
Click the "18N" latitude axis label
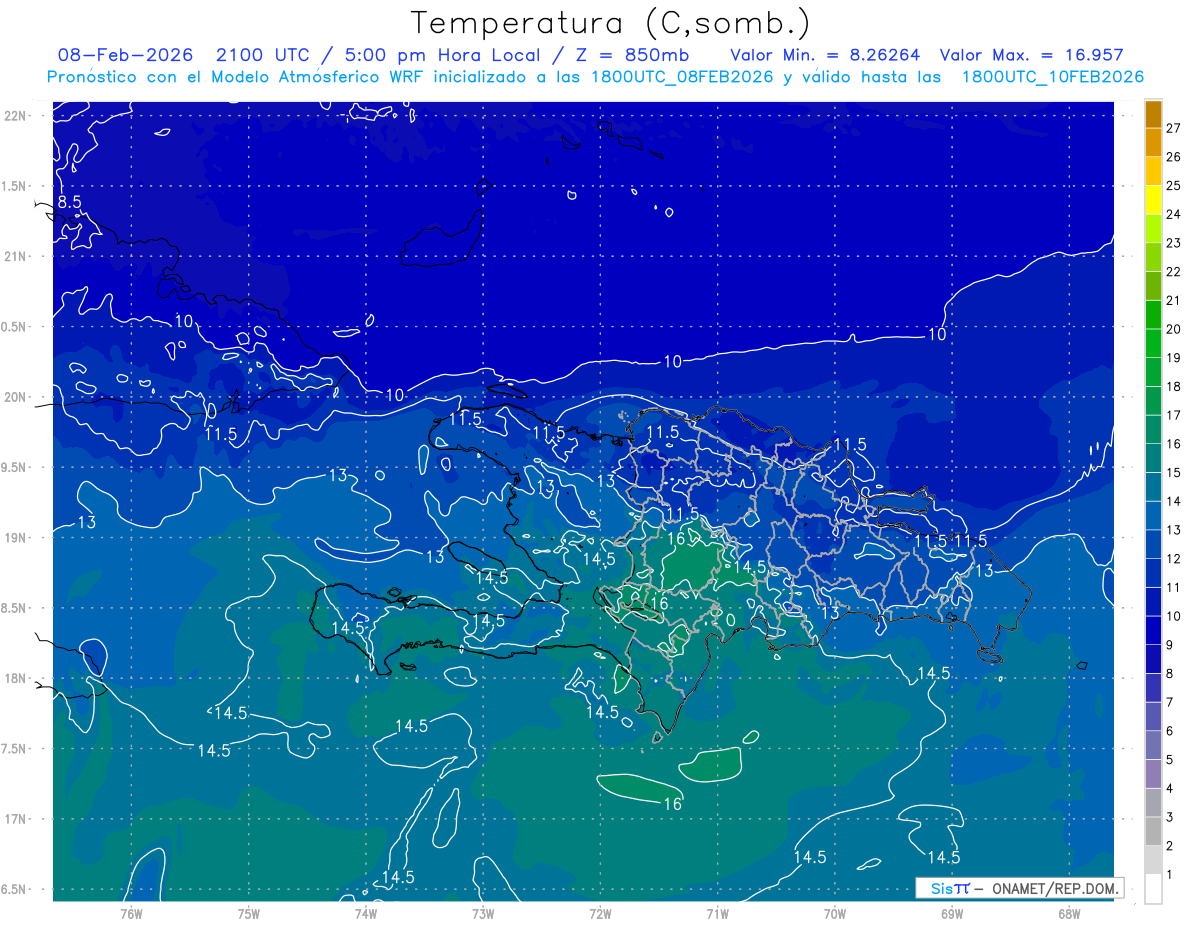click(x=15, y=679)
